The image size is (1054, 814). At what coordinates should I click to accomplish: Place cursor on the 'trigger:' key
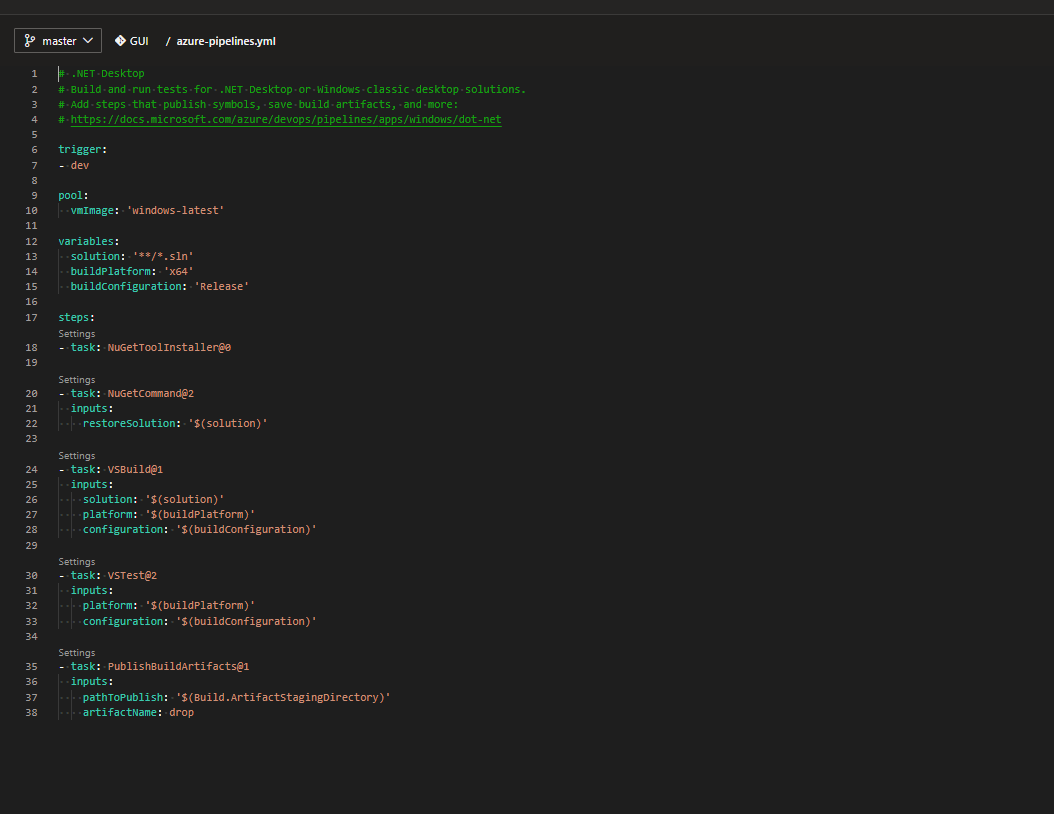click(x=82, y=149)
